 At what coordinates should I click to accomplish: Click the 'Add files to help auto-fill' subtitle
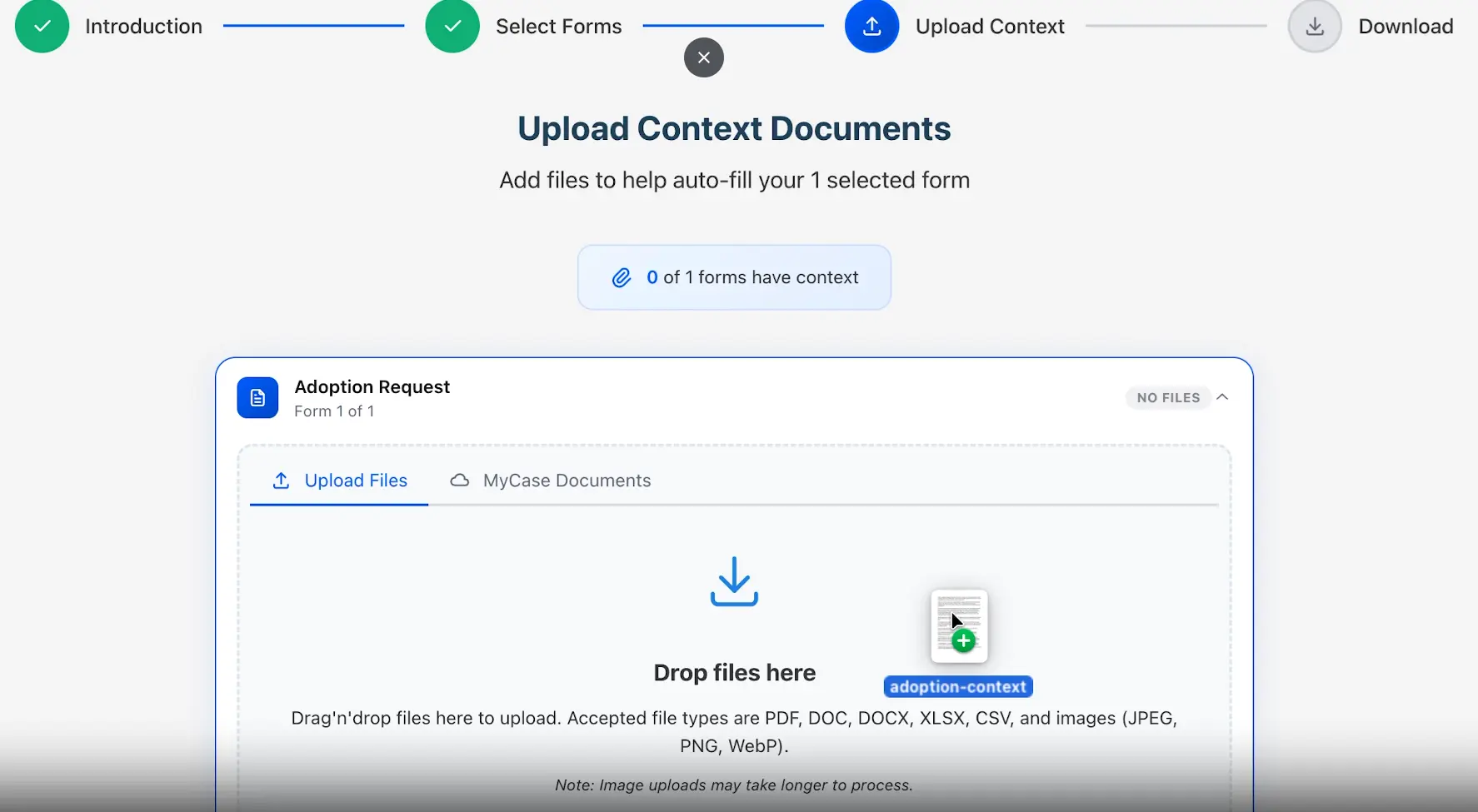pos(734,180)
